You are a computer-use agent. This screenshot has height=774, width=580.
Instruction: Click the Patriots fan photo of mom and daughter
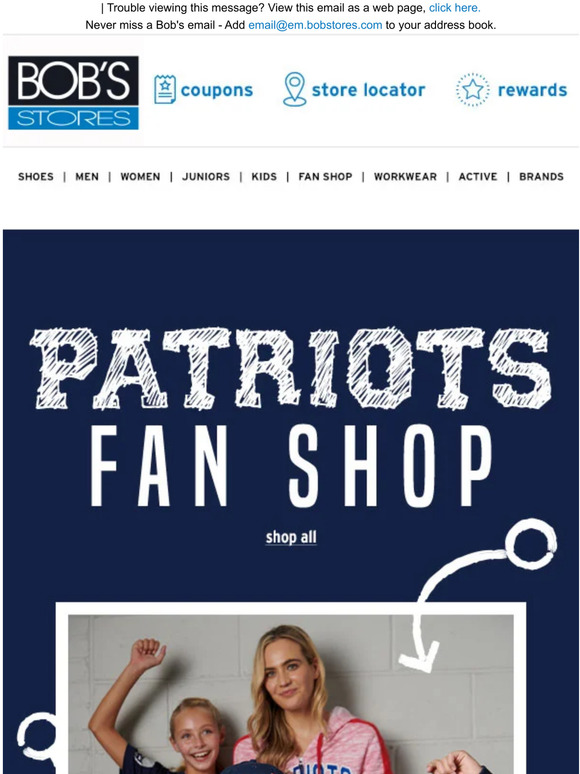click(x=291, y=694)
